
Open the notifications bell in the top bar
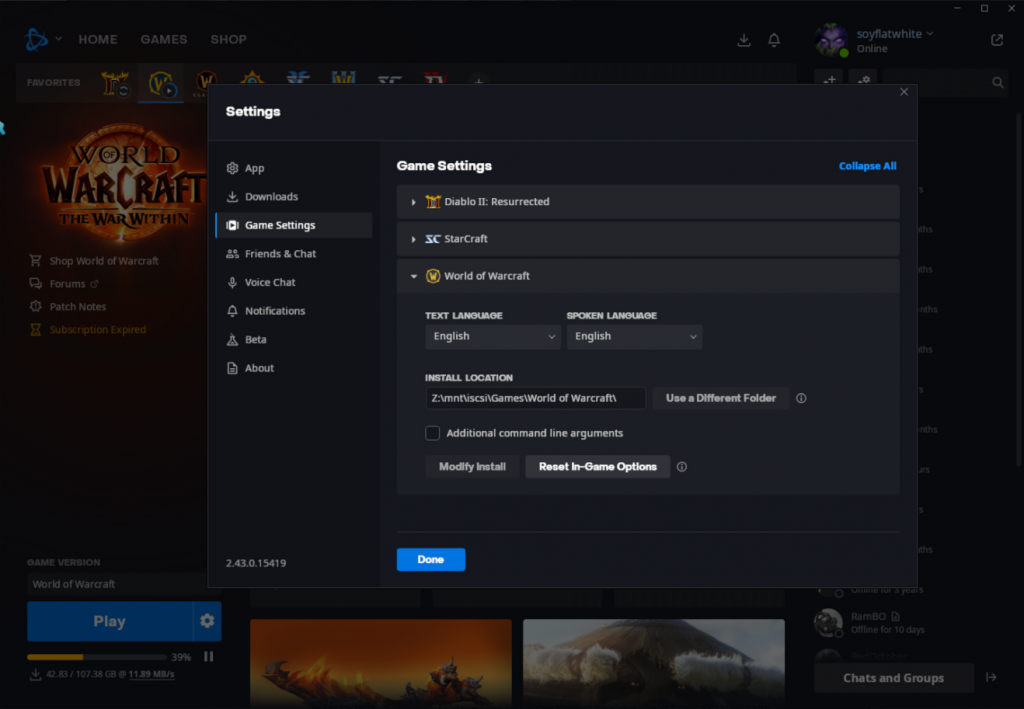click(x=774, y=40)
